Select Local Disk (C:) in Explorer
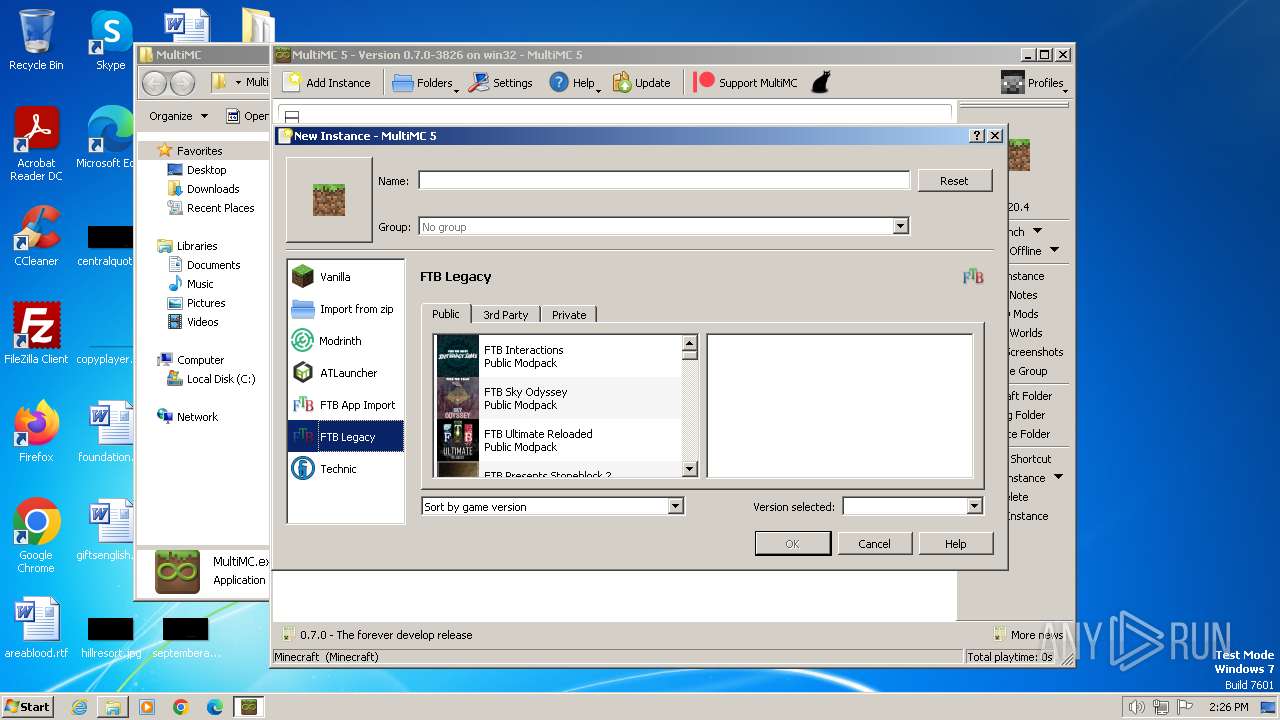This screenshot has width=1280, height=720. [220, 379]
